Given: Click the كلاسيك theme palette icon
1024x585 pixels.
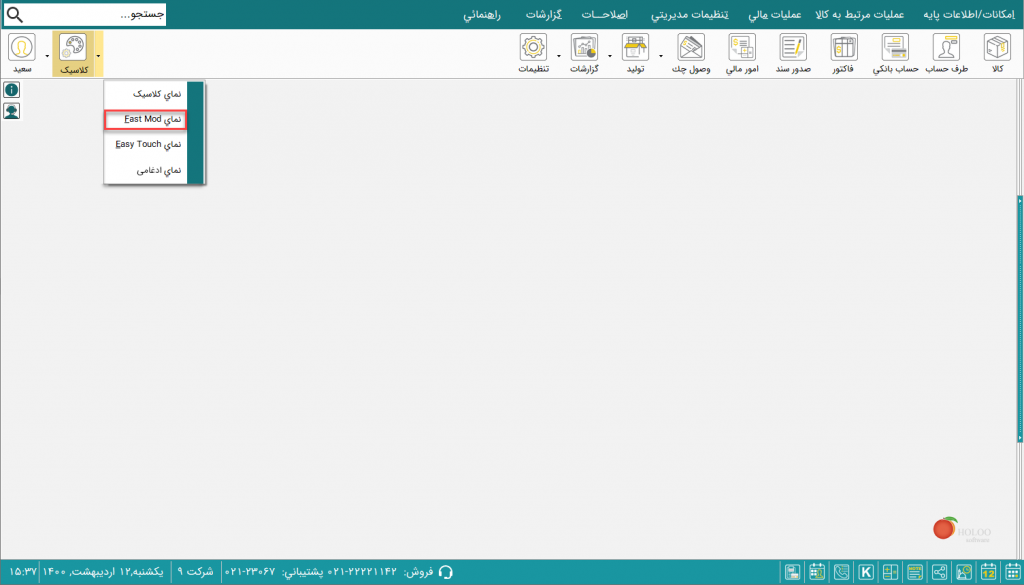Looking at the screenshot, I should [x=72, y=48].
